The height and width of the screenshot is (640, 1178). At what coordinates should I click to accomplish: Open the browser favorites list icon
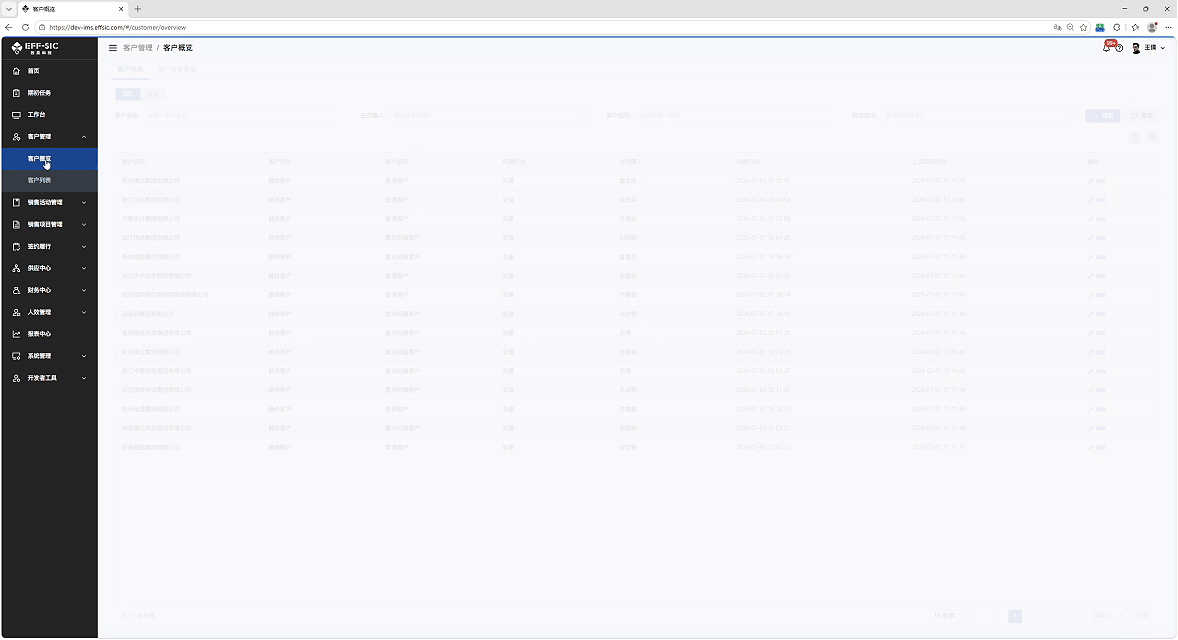pos(1135,27)
